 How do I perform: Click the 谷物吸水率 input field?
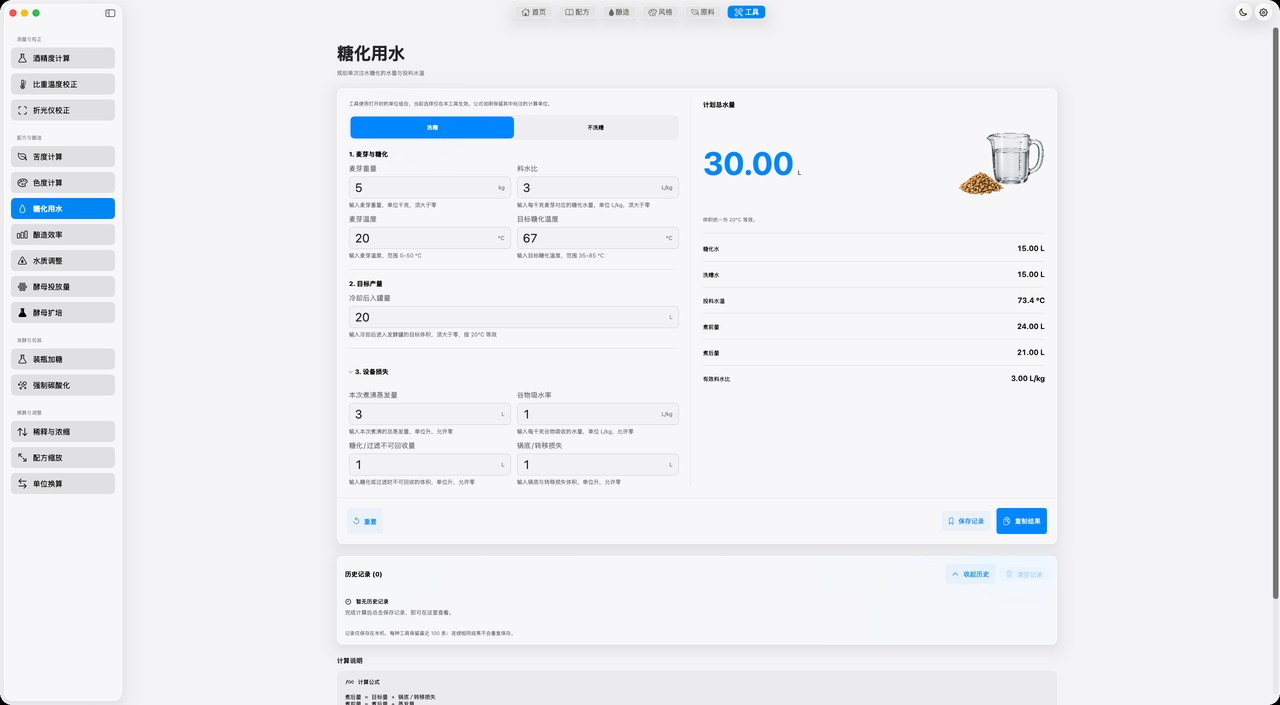click(x=597, y=414)
